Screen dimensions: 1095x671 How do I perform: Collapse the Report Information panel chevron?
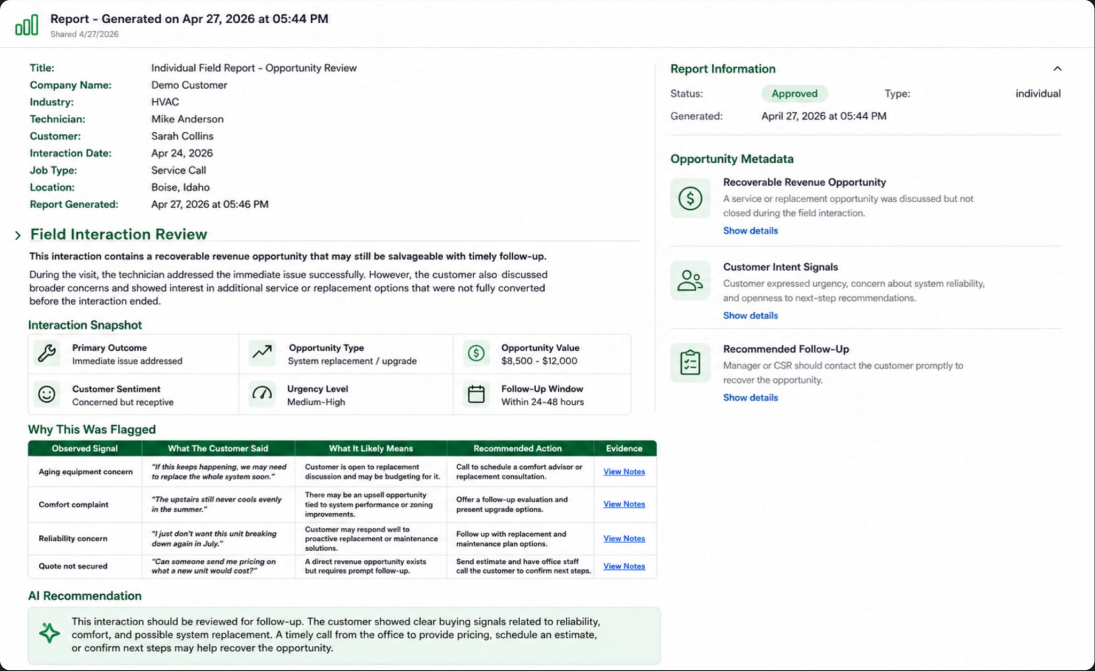(1057, 68)
